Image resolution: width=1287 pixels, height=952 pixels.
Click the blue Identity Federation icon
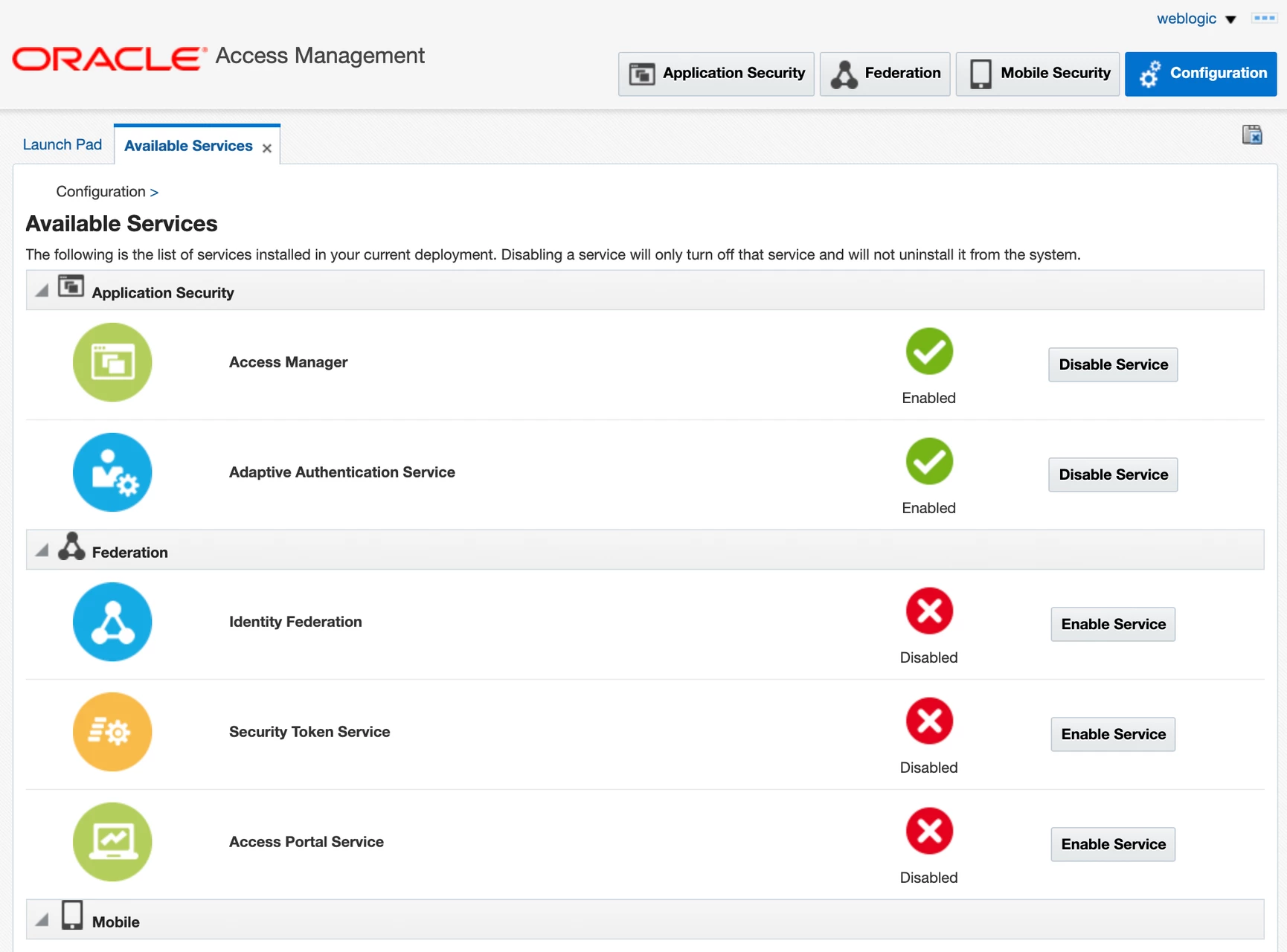point(112,622)
